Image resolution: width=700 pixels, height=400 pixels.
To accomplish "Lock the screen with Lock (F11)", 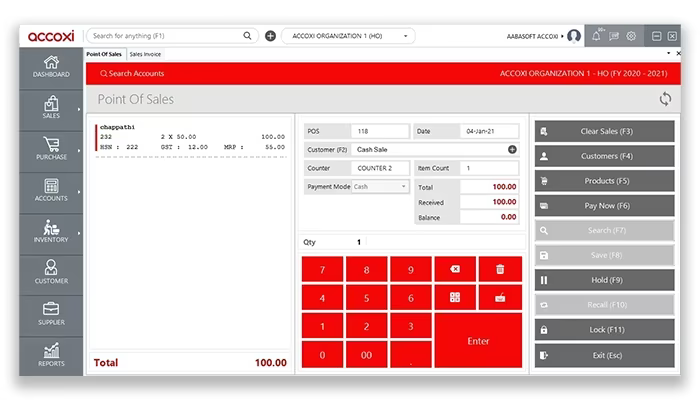I will (x=604, y=330).
